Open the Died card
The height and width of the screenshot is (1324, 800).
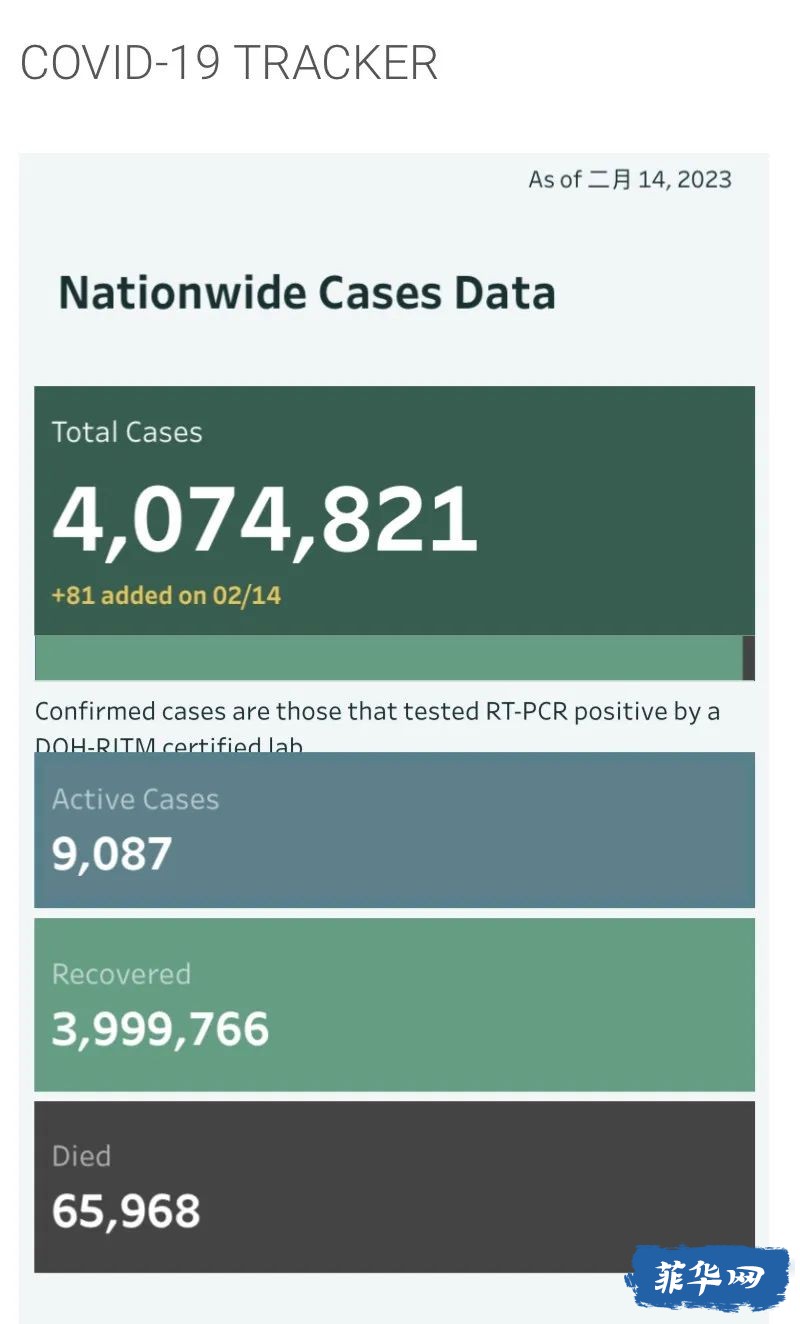click(x=394, y=1187)
